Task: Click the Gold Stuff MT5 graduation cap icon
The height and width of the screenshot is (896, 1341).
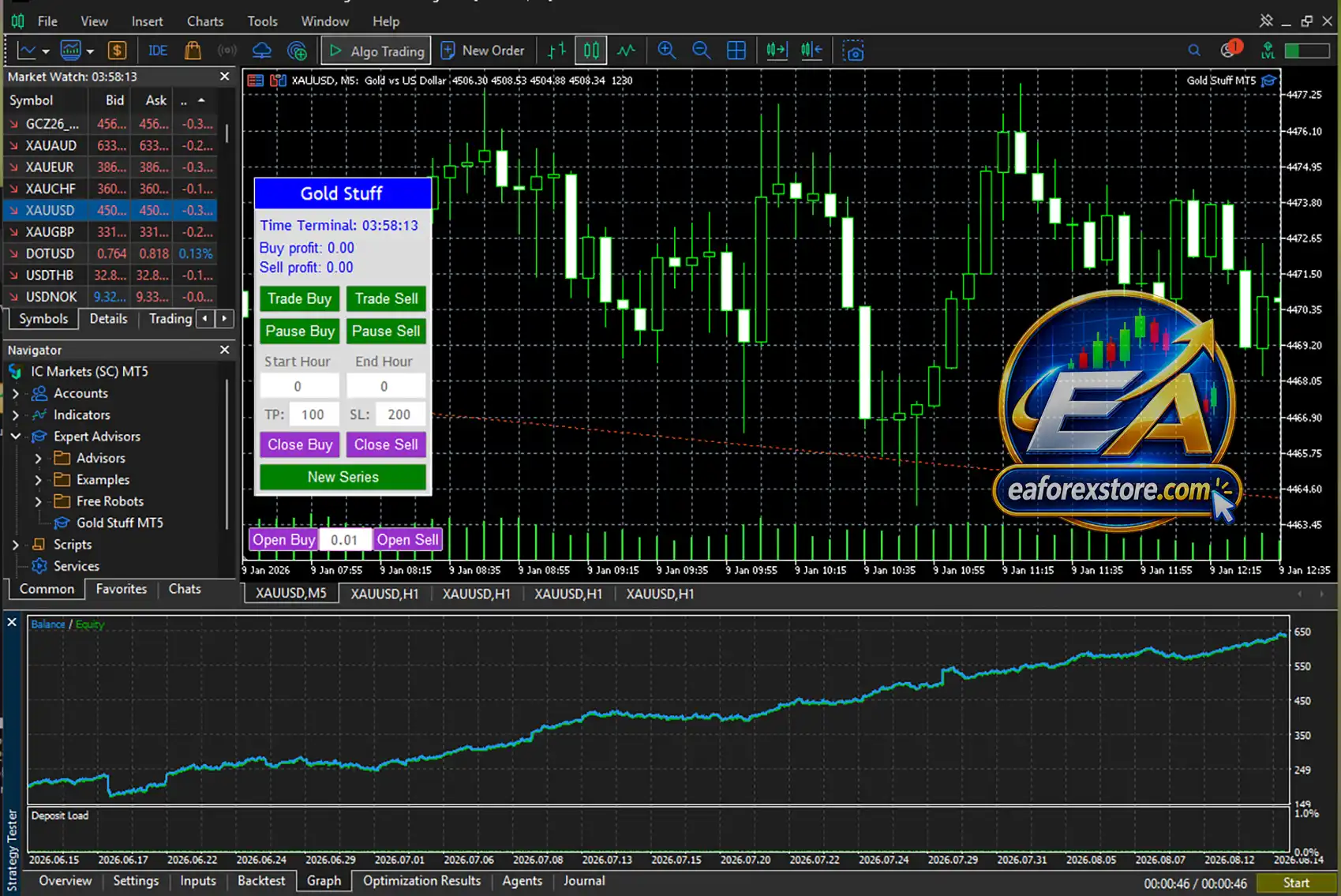Action: point(1268,81)
